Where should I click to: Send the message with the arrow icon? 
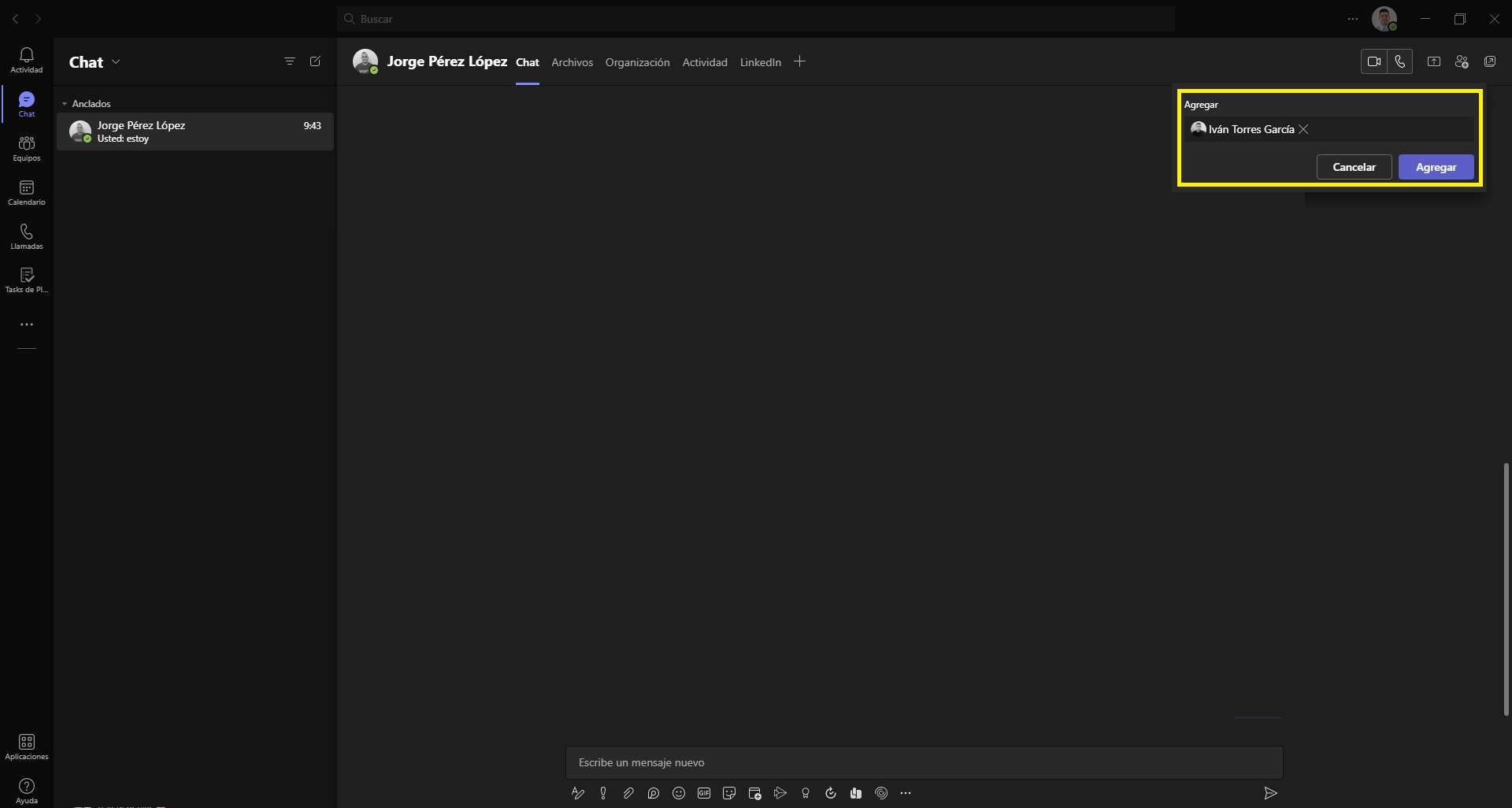click(1270, 793)
